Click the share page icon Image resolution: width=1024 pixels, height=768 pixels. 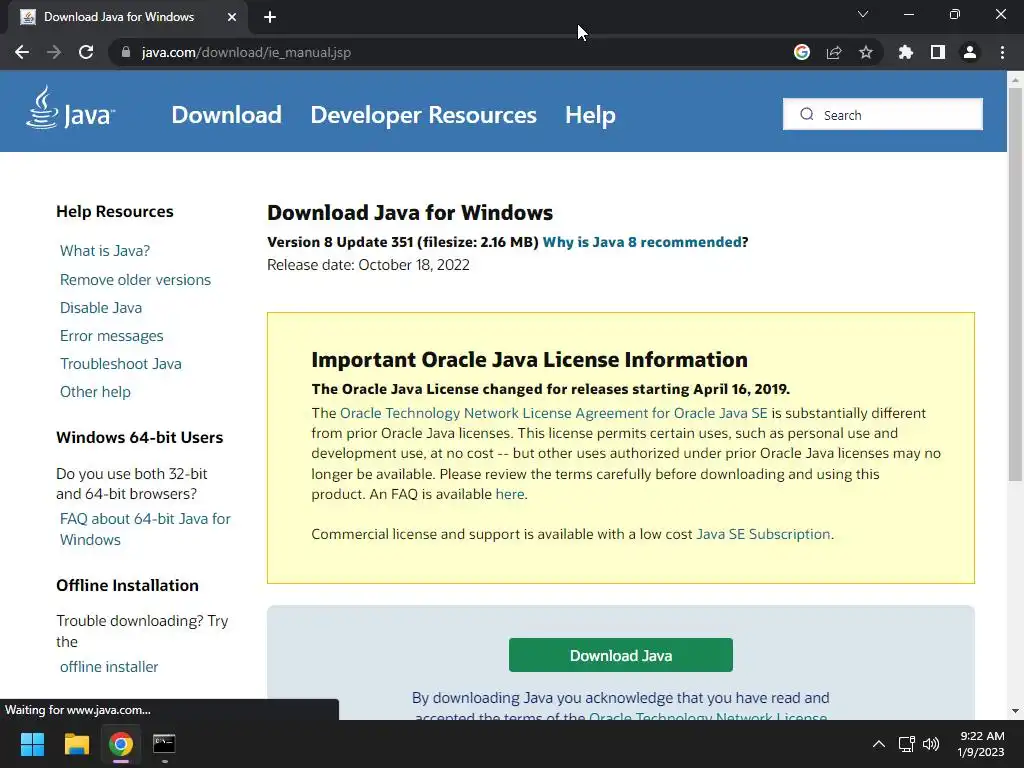(834, 52)
